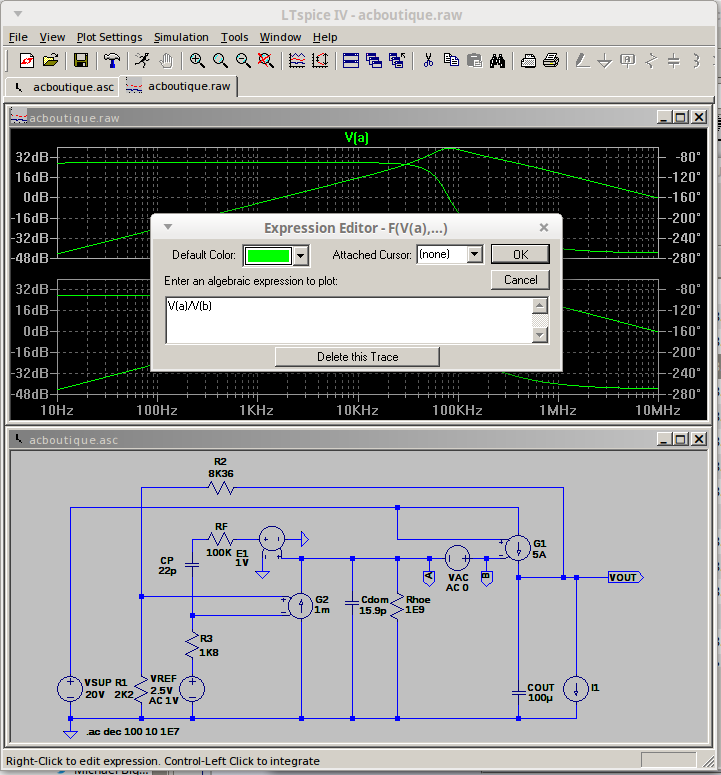Image resolution: width=721 pixels, height=775 pixels.
Task: Click the COUT 100µ capacitor label
Action: tap(541, 692)
